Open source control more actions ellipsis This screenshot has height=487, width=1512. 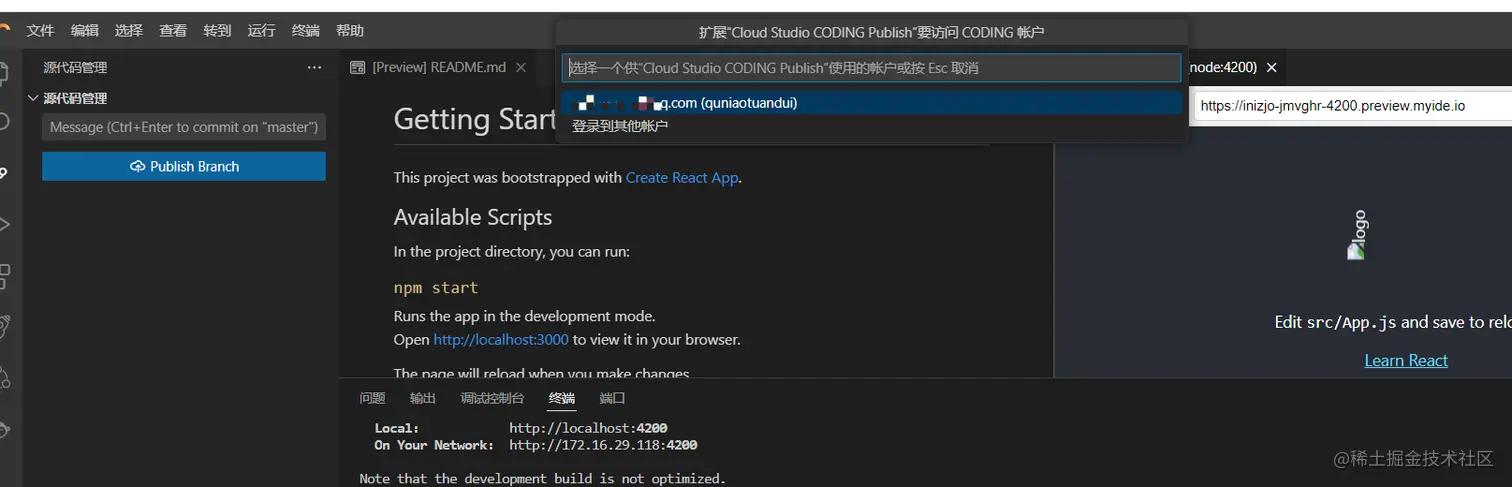tap(314, 67)
